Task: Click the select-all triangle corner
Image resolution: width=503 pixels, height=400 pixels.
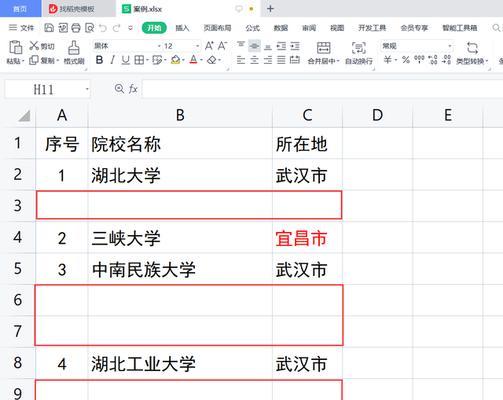Action: (x=25, y=116)
